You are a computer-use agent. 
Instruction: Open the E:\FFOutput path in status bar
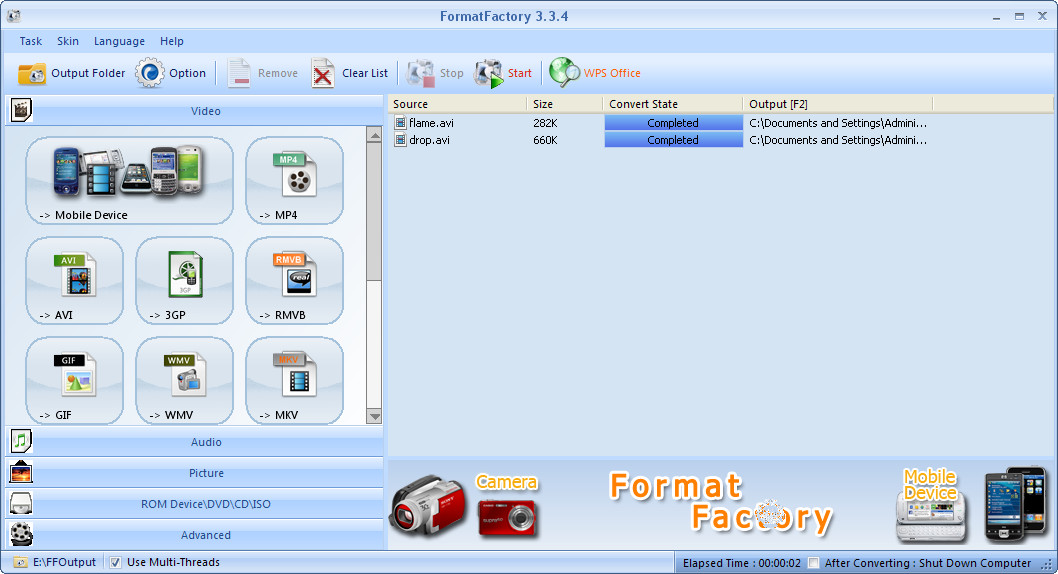64,562
